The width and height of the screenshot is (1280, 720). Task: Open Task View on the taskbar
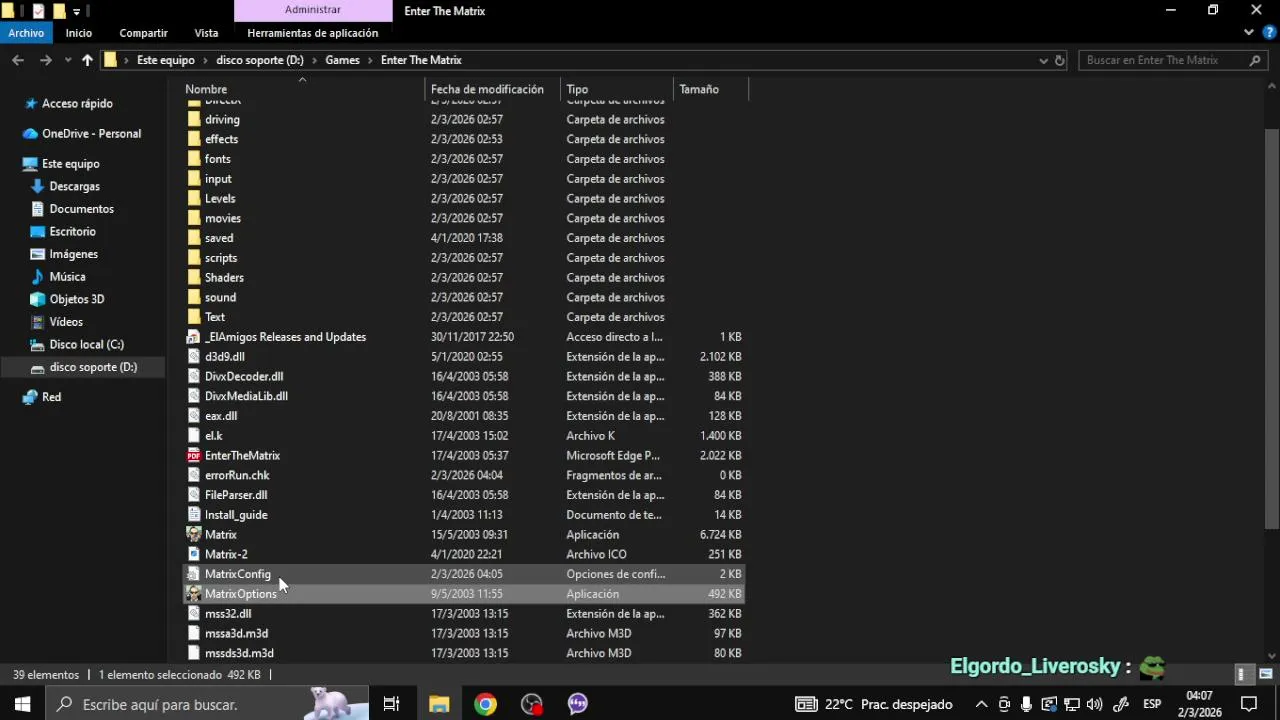coord(391,704)
